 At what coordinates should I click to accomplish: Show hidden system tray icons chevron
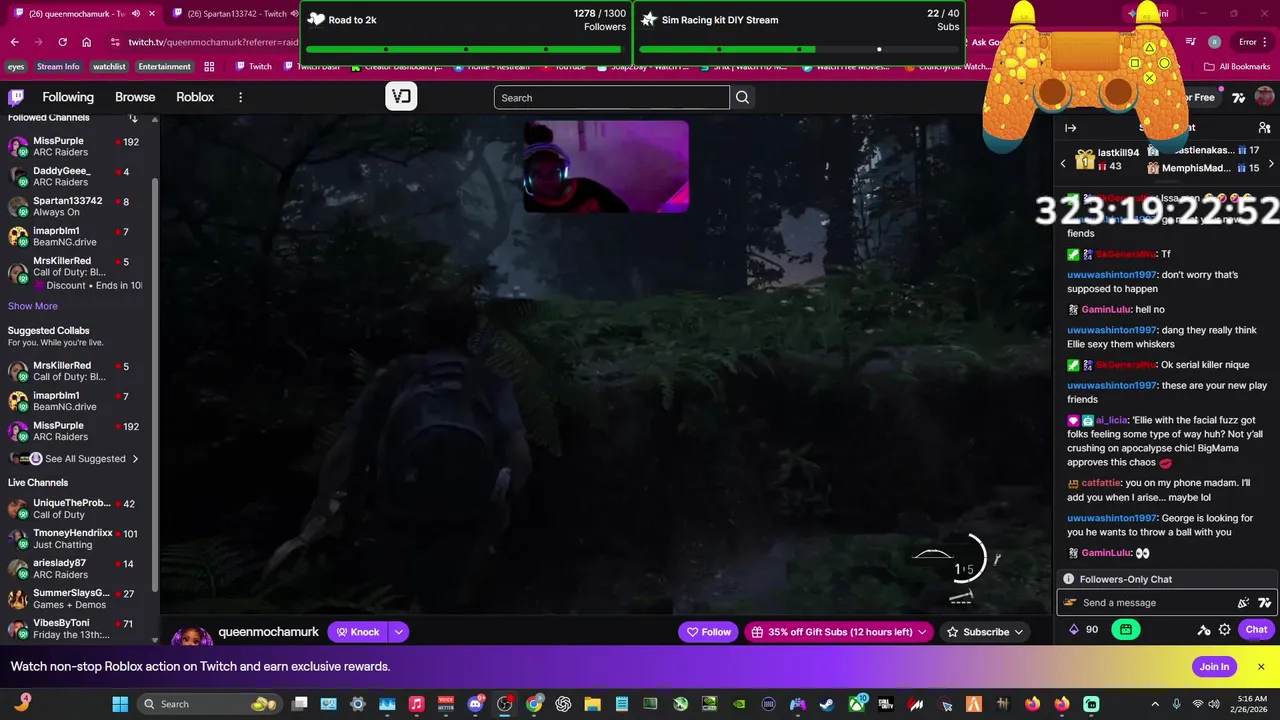(1155, 704)
